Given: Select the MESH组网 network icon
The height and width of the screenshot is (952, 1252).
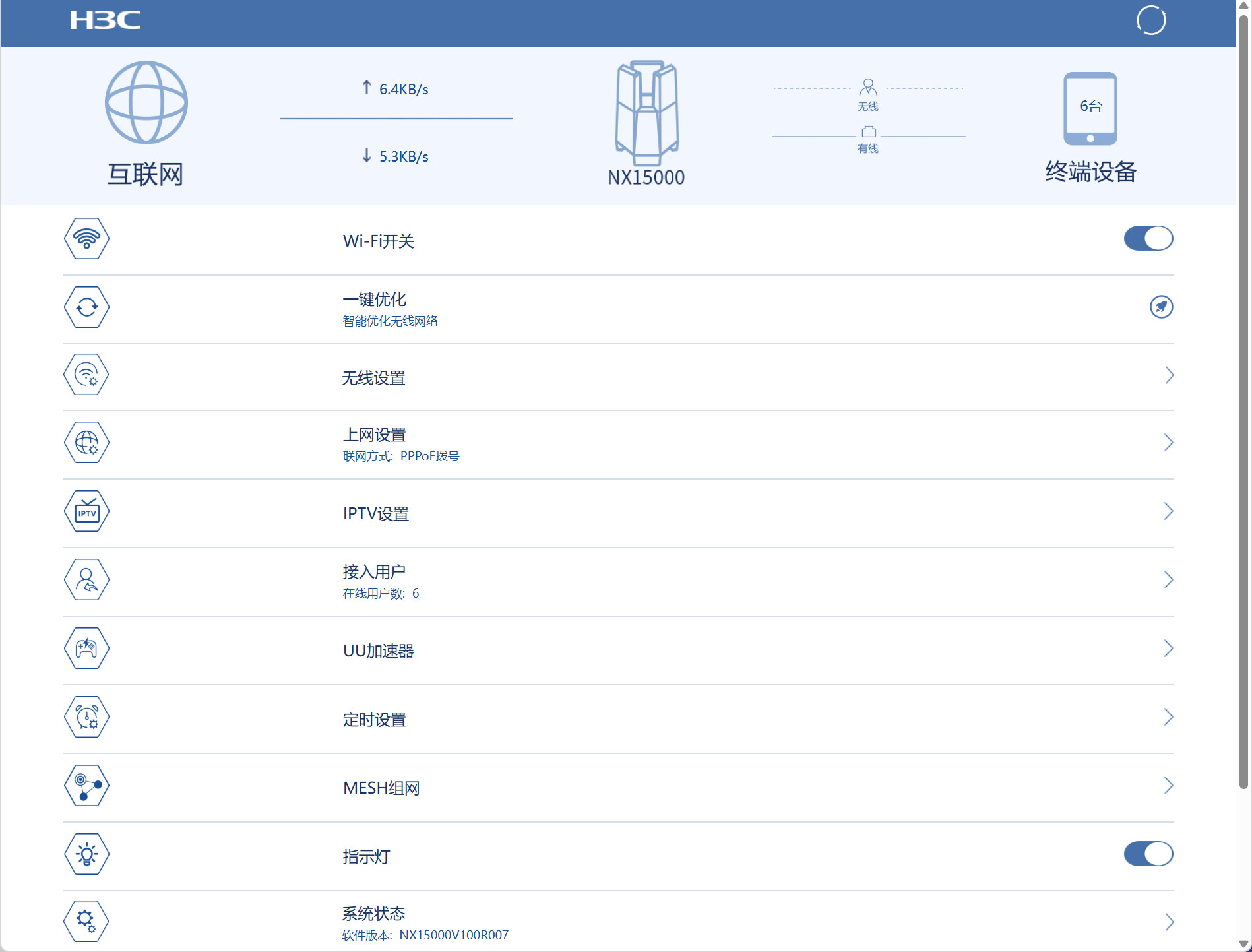Looking at the screenshot, I should point(86,786).
